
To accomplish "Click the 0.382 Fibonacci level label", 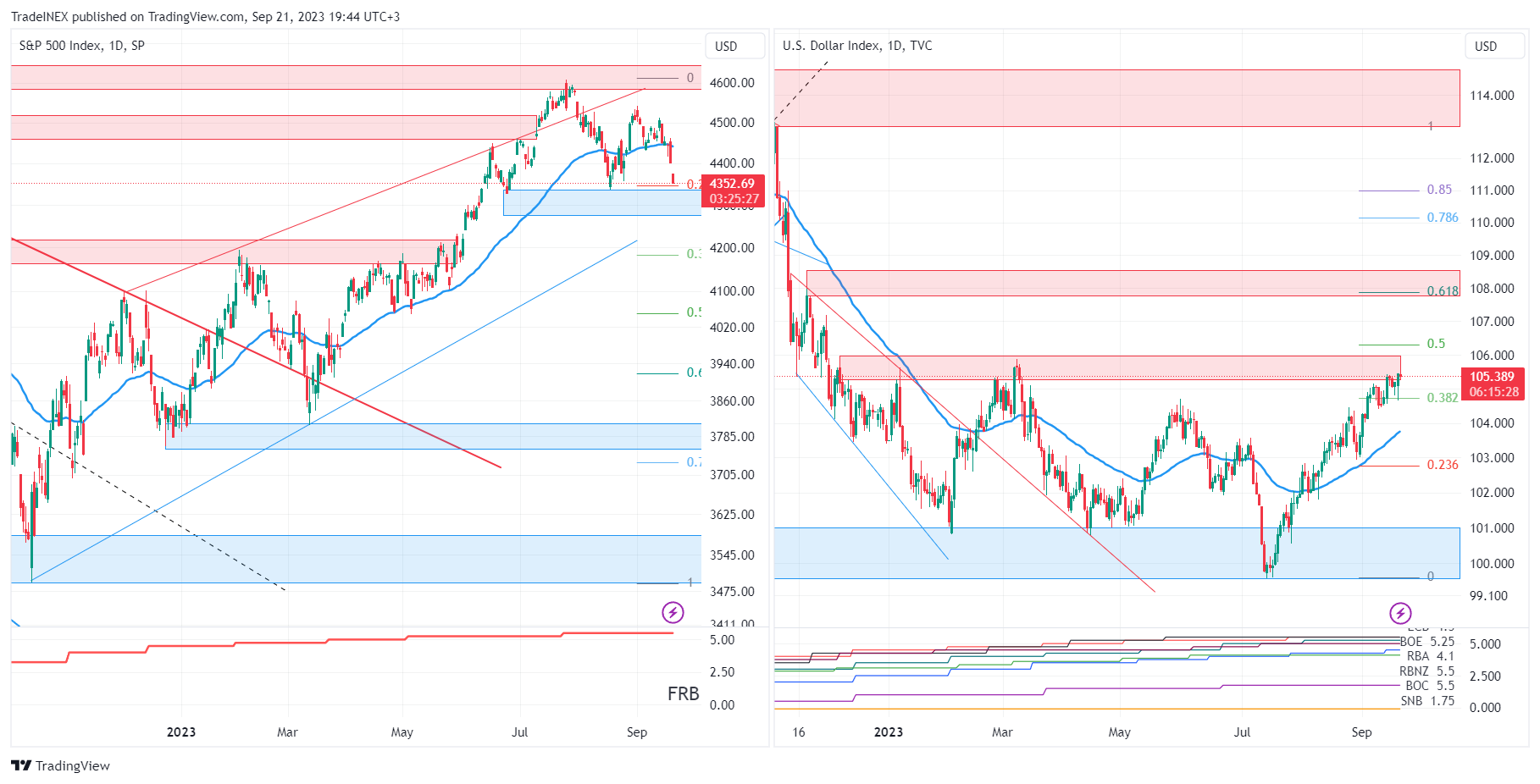I will click(x=1443, y=398).
